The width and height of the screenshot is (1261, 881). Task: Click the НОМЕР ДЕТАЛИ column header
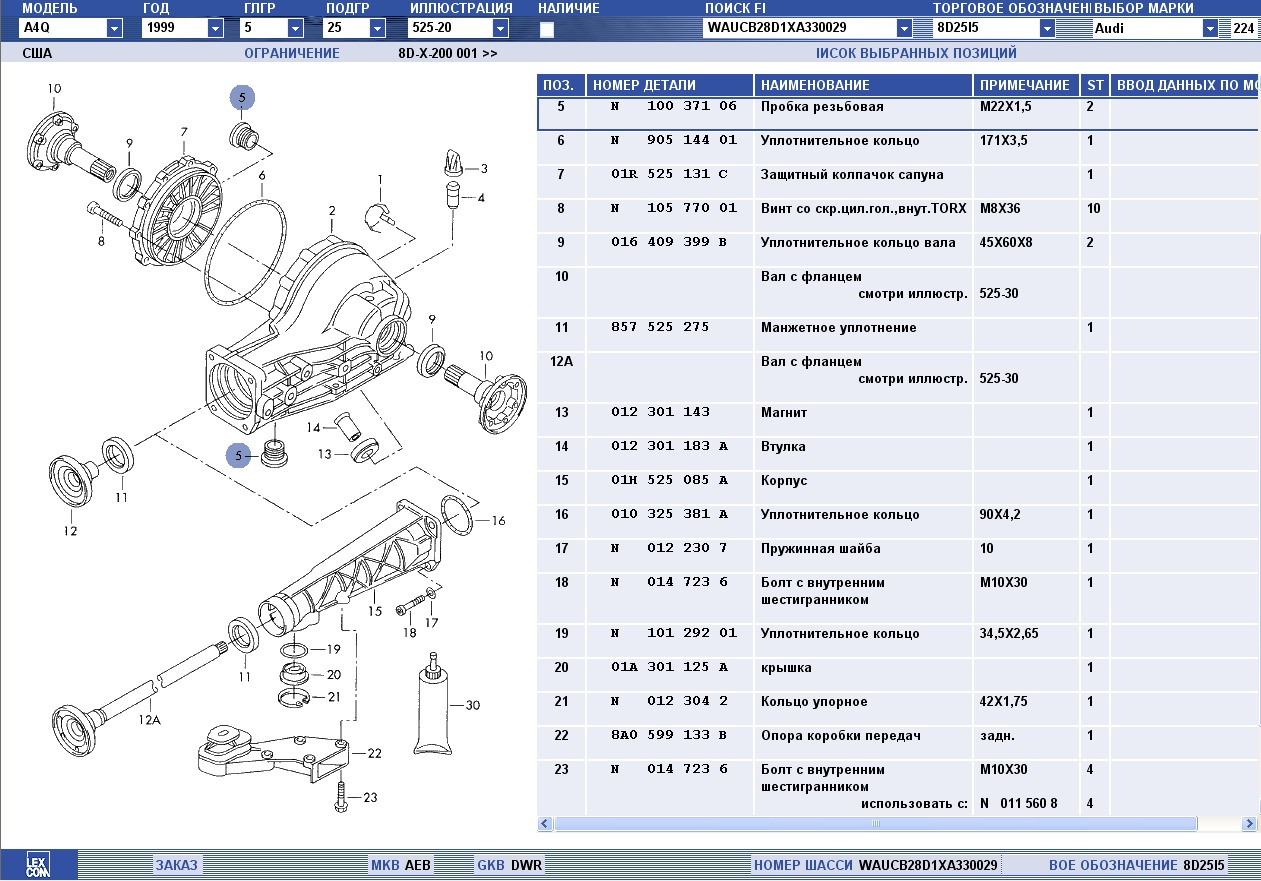point(669,85)
